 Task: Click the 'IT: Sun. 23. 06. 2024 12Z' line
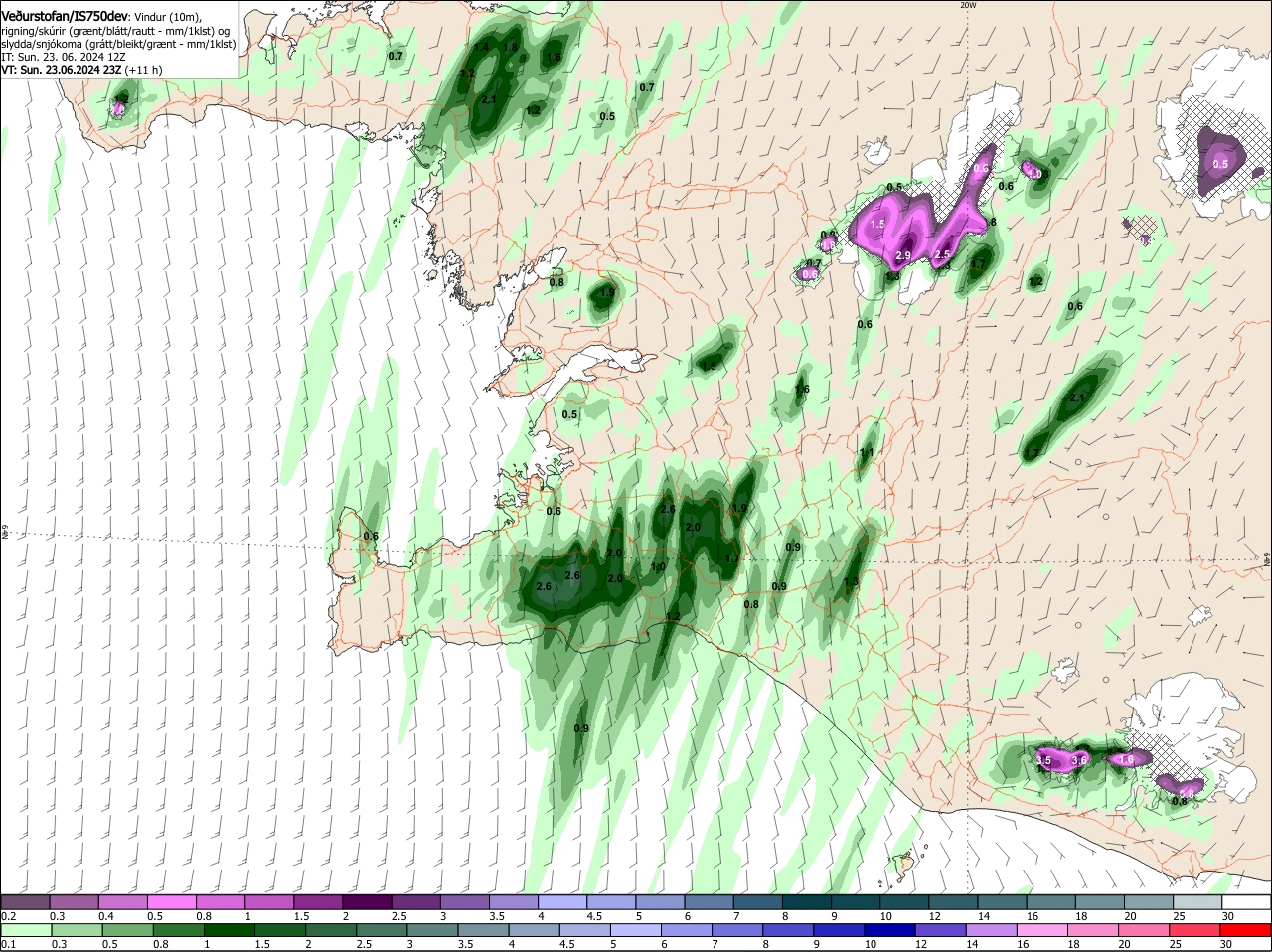(63, 57)
